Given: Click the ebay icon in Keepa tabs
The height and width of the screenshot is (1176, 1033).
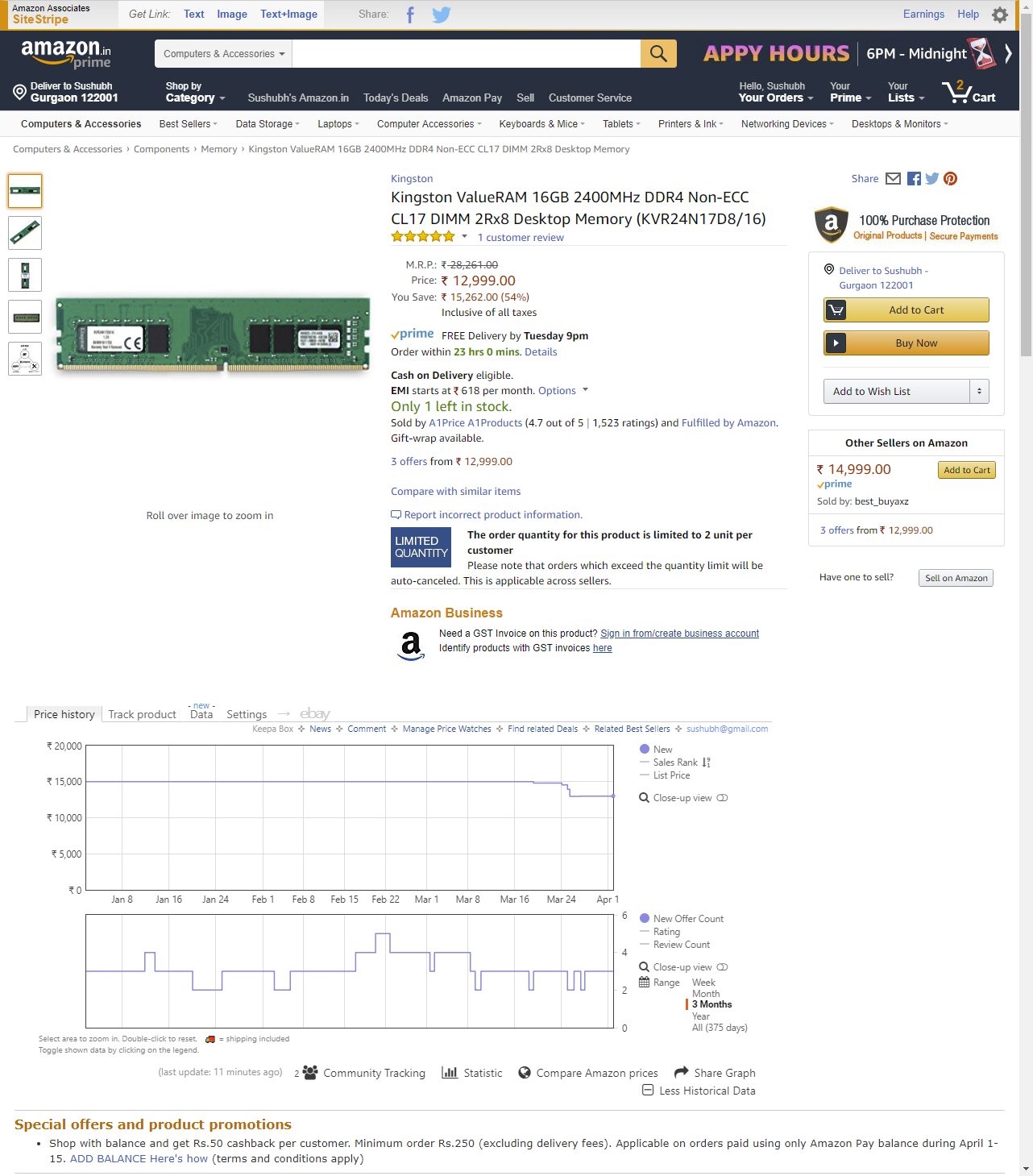Looking at the screenshot, I should coord(315,714).
